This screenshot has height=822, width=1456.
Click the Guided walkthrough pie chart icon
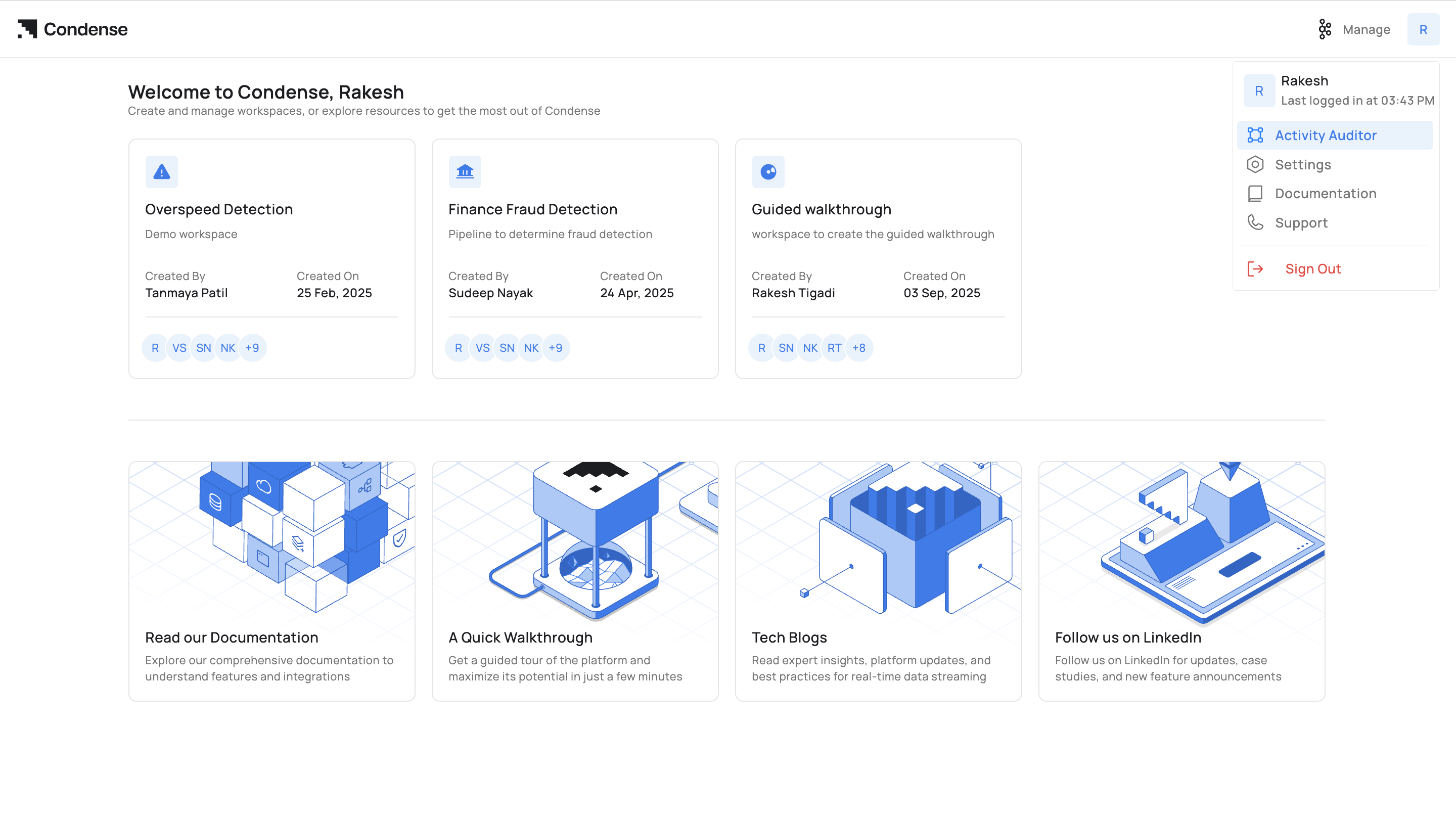coord(768,172)
